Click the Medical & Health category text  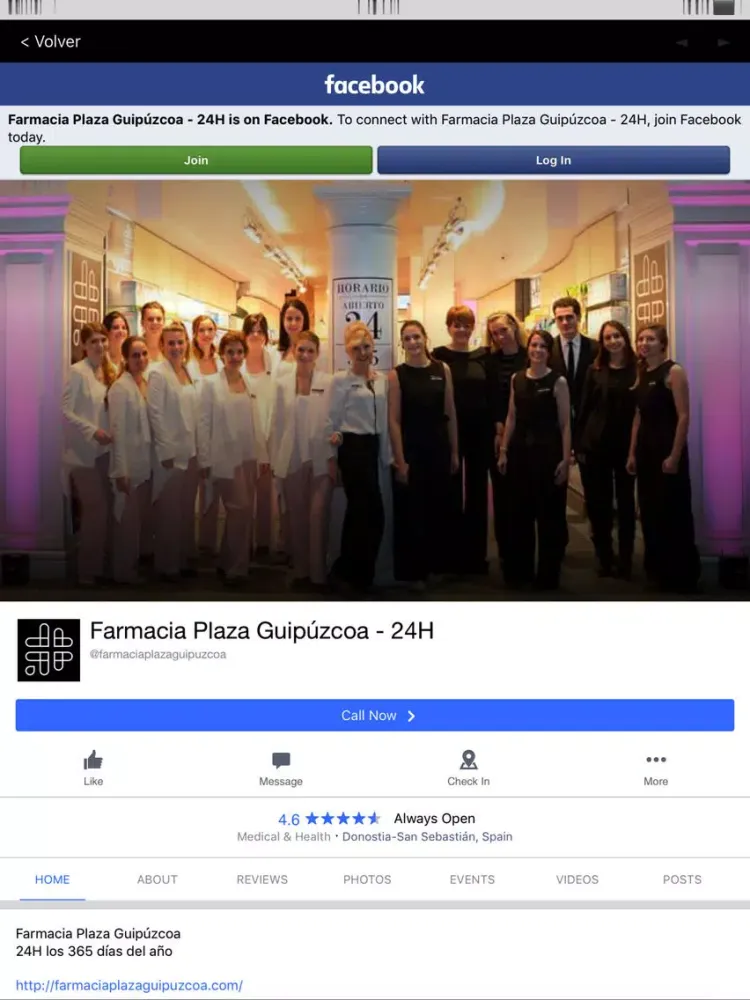click(284, 837)
